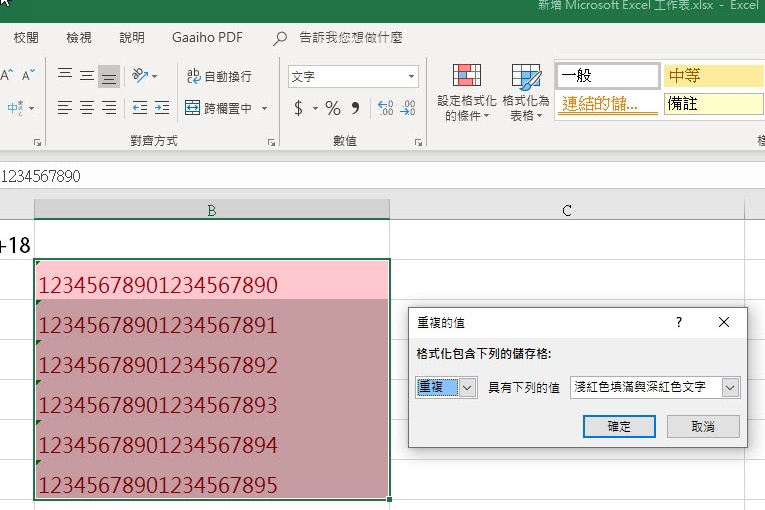The width and height of the screenshot is (765, 510).
Task: Expand the currency format arrow
Action: 315,108
